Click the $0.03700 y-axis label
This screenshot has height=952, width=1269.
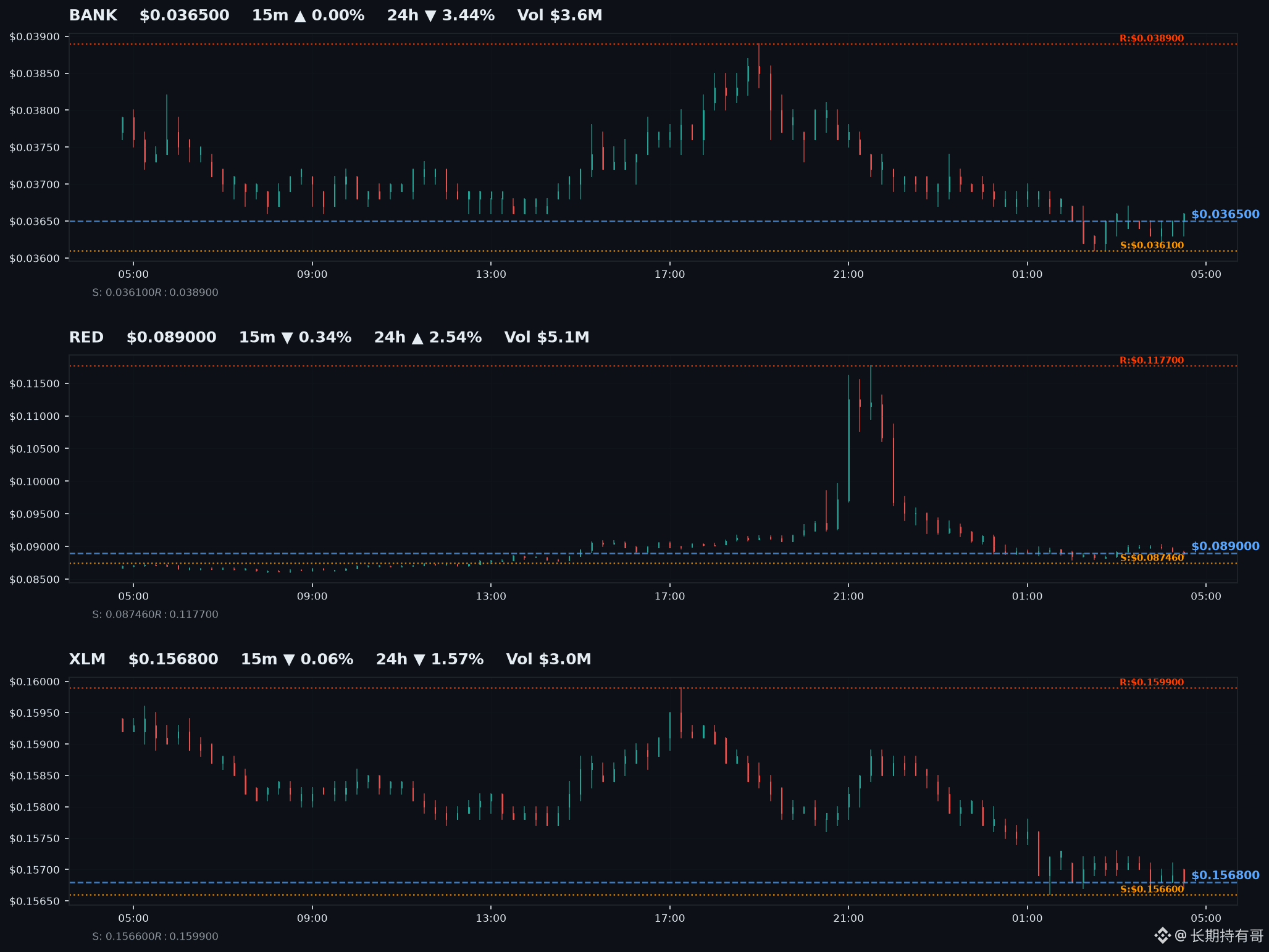point(35,185)
